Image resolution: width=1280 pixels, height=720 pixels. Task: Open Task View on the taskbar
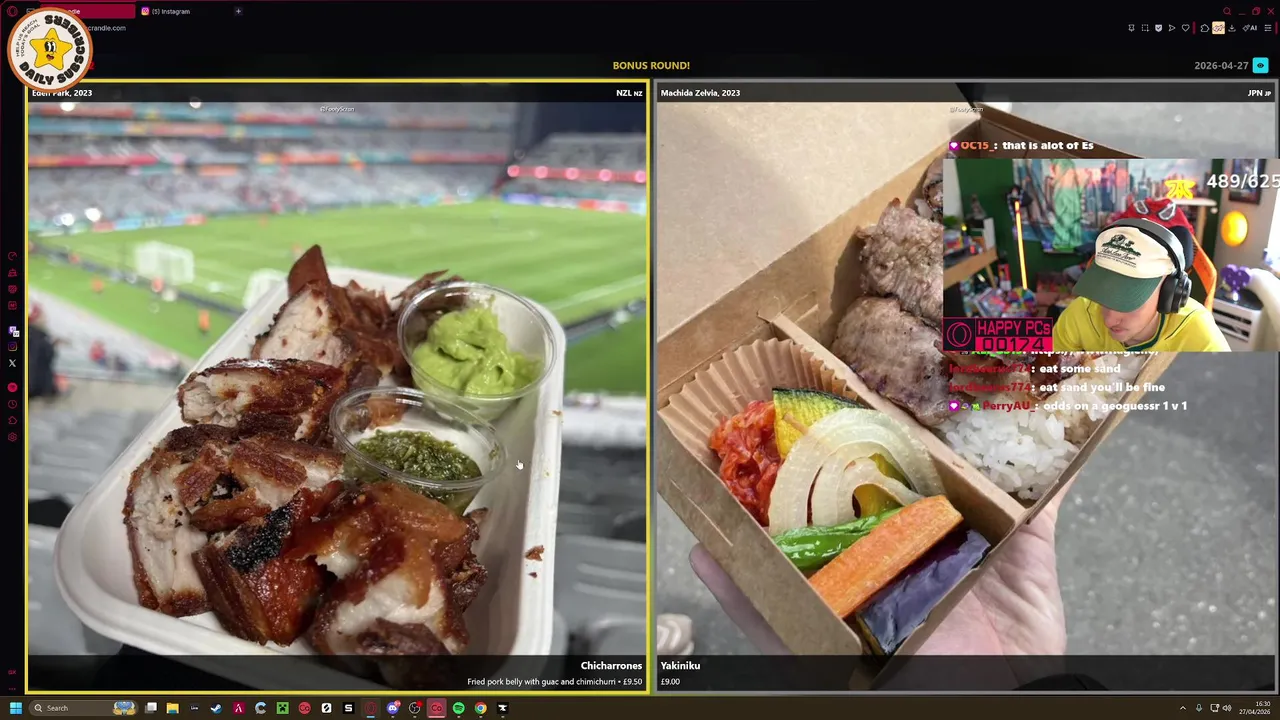[x=151, y=708]
